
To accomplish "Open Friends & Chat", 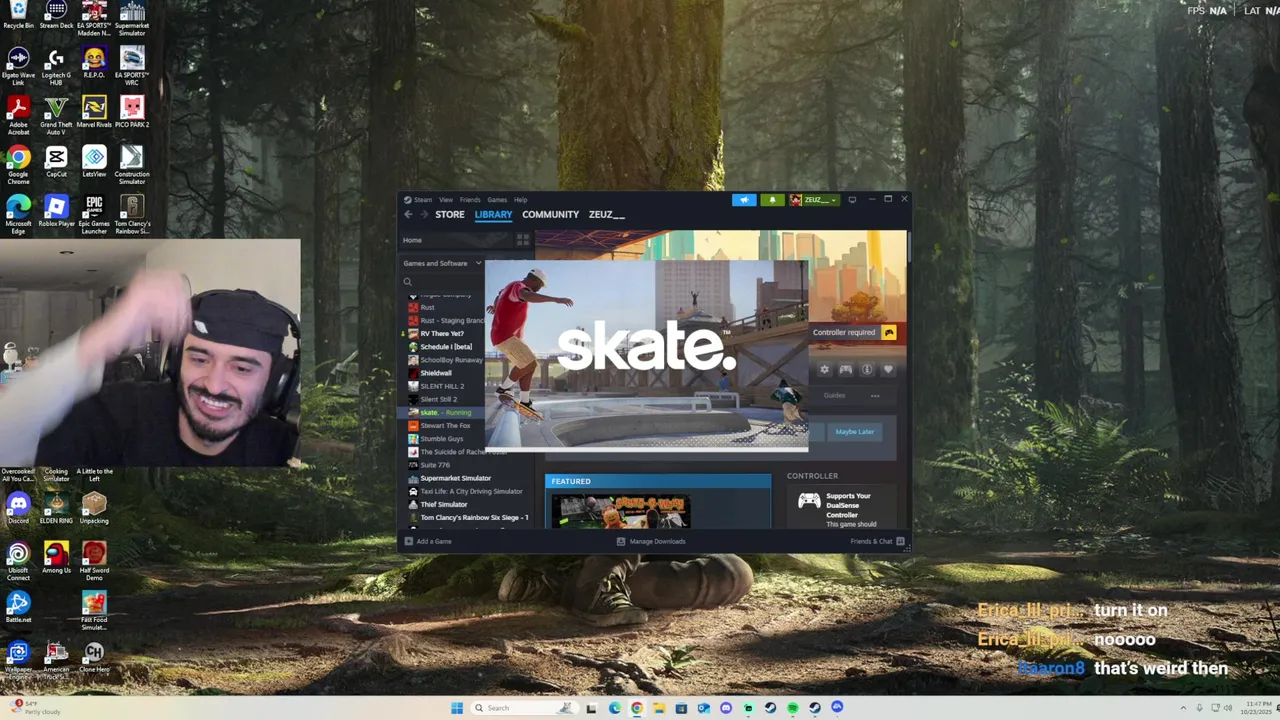I will tap(877, 541).
